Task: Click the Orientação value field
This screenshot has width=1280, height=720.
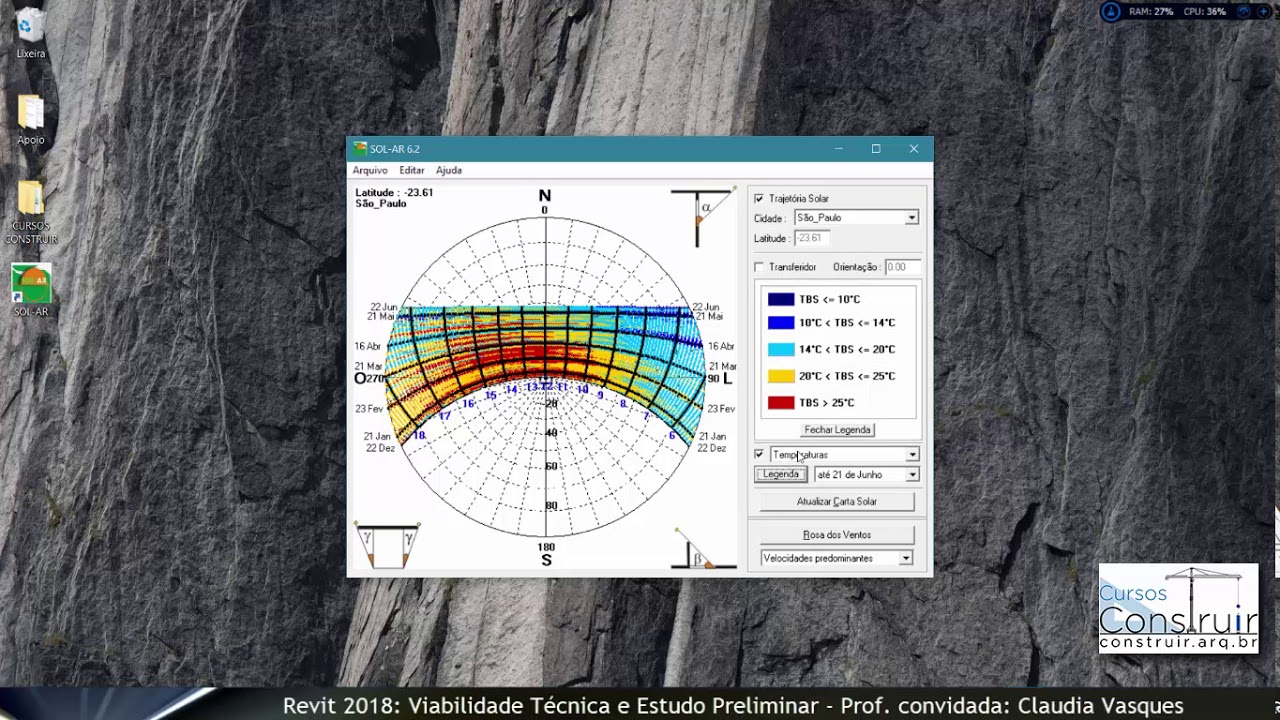Action: point(902,267)
